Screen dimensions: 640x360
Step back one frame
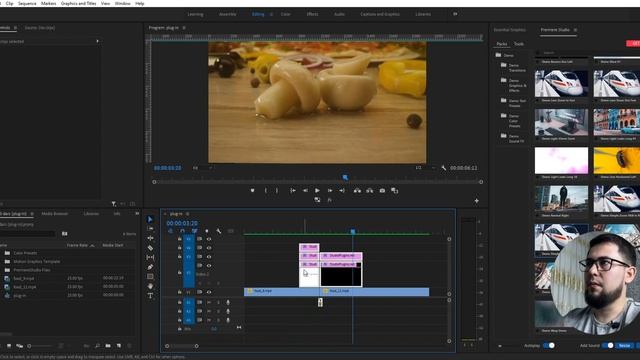tap(305, 191)
